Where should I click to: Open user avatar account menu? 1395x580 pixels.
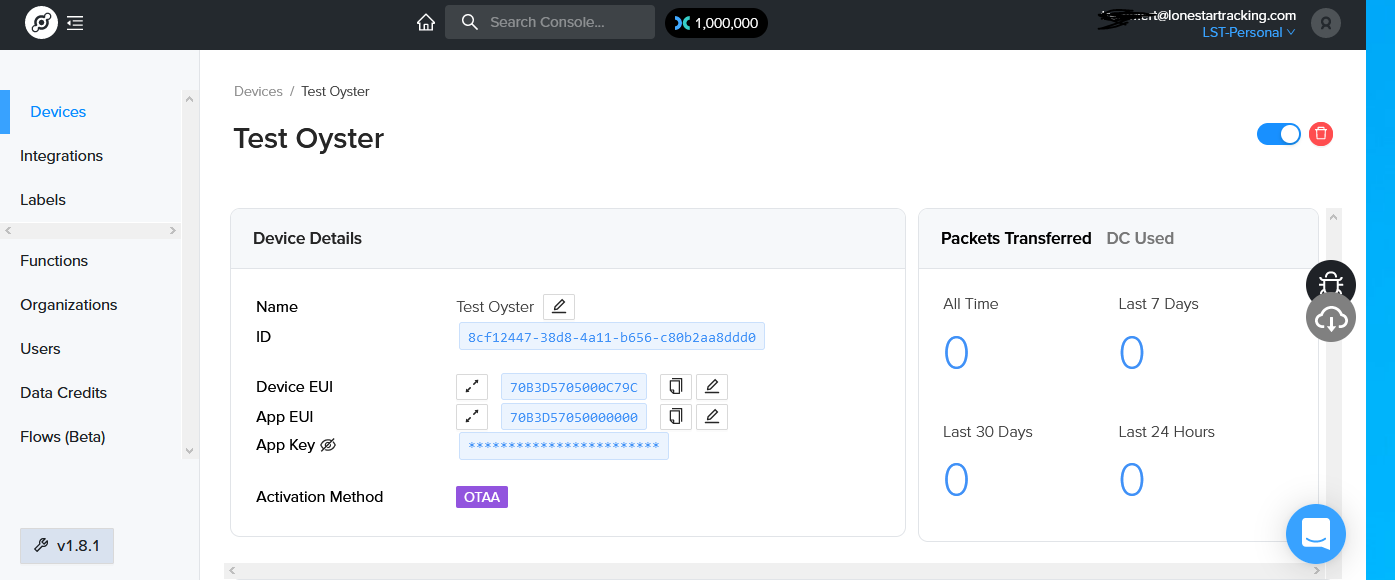point(1326,22)
